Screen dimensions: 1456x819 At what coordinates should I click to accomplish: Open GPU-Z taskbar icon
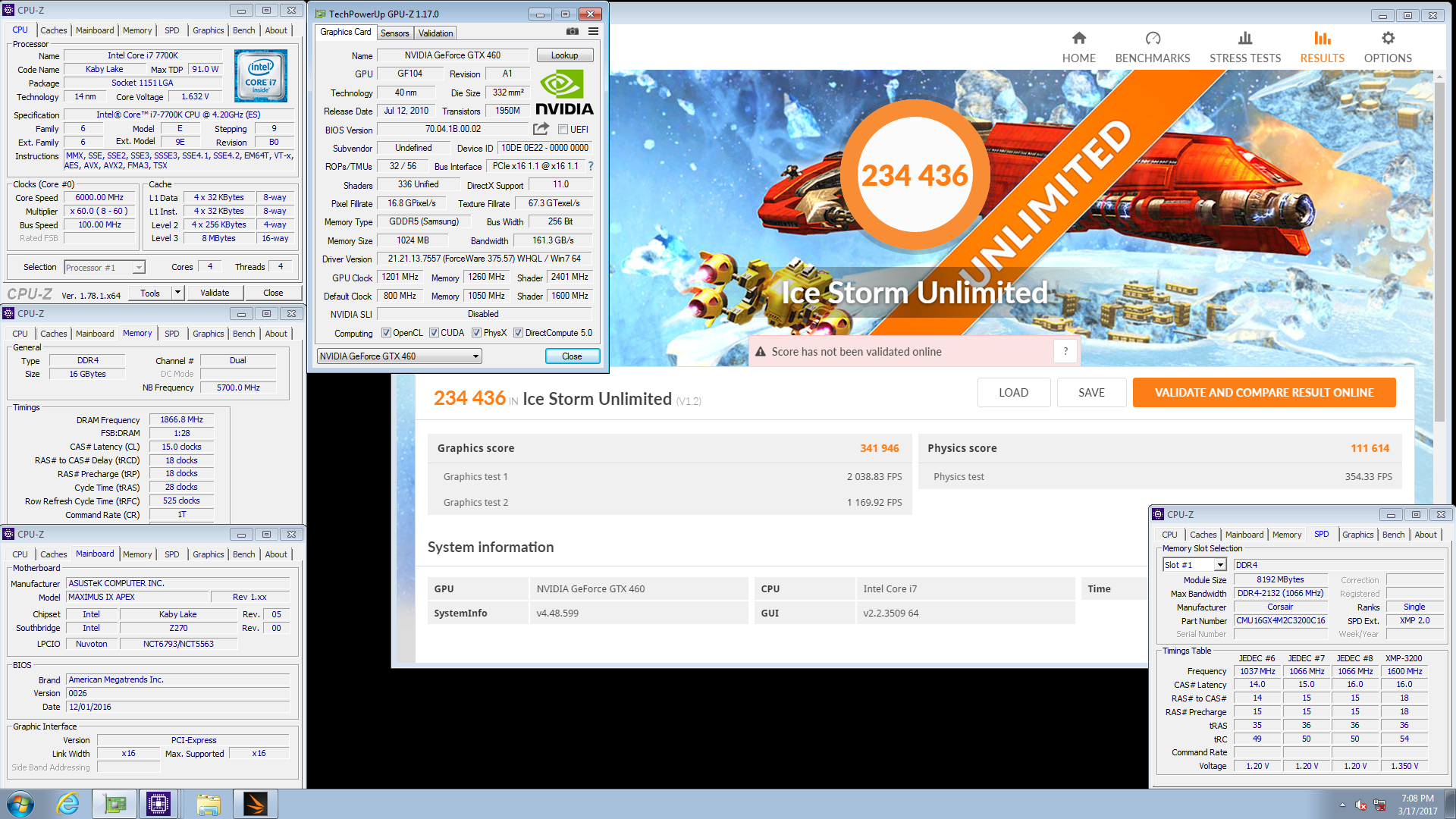(x=115, y=804)
